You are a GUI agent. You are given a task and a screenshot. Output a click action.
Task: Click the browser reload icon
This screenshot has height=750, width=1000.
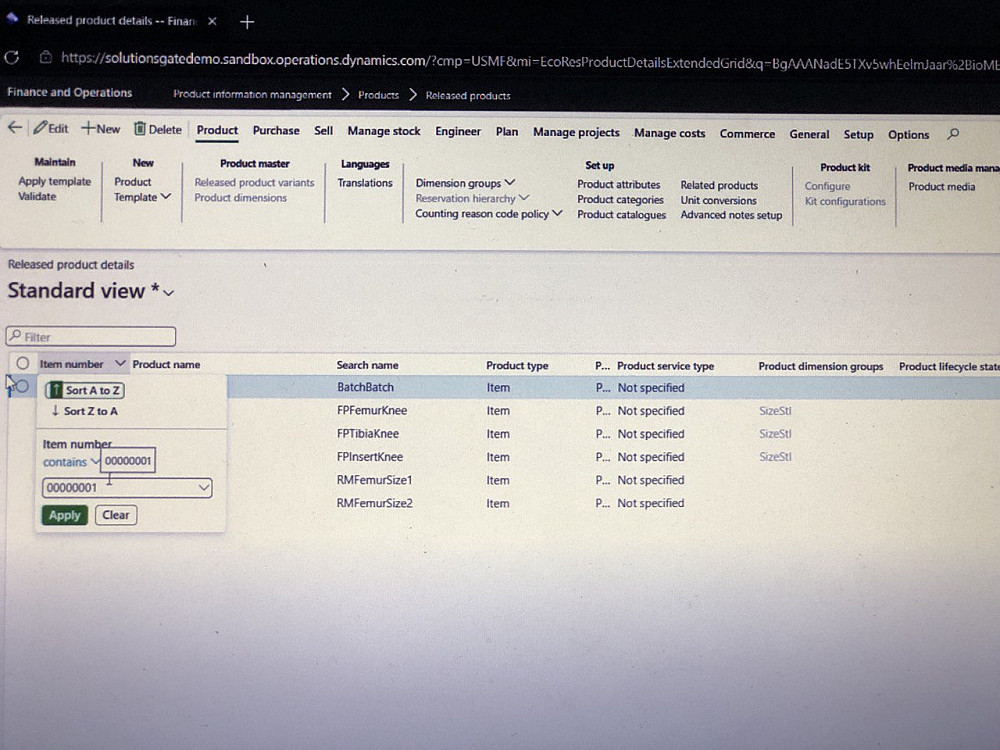point(12,58)
